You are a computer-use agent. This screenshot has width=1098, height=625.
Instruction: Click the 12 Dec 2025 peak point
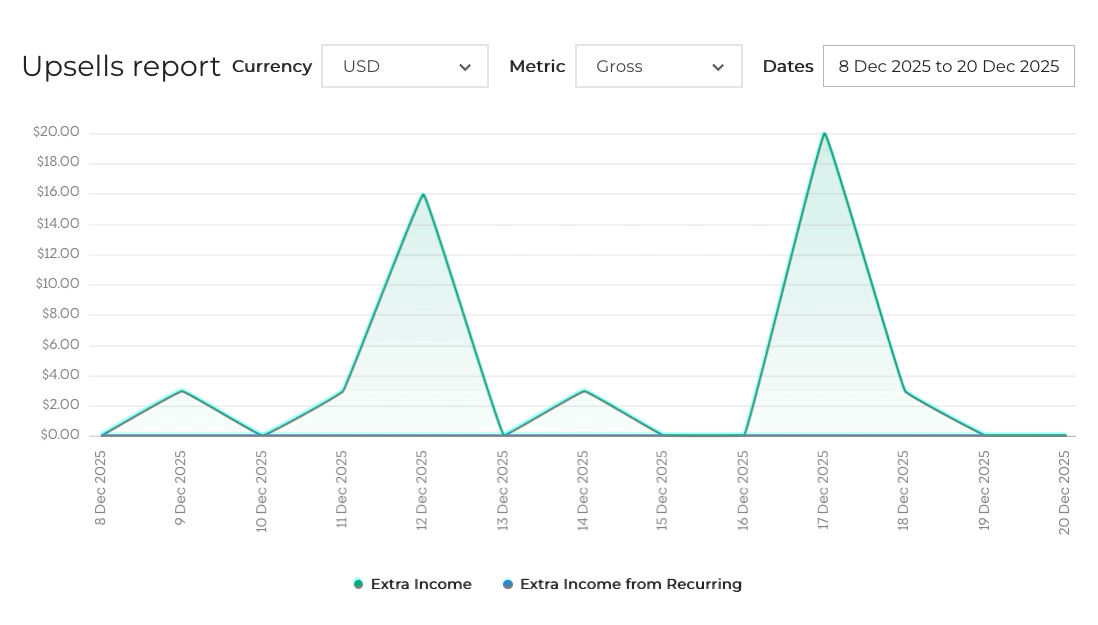coord(423,194)
